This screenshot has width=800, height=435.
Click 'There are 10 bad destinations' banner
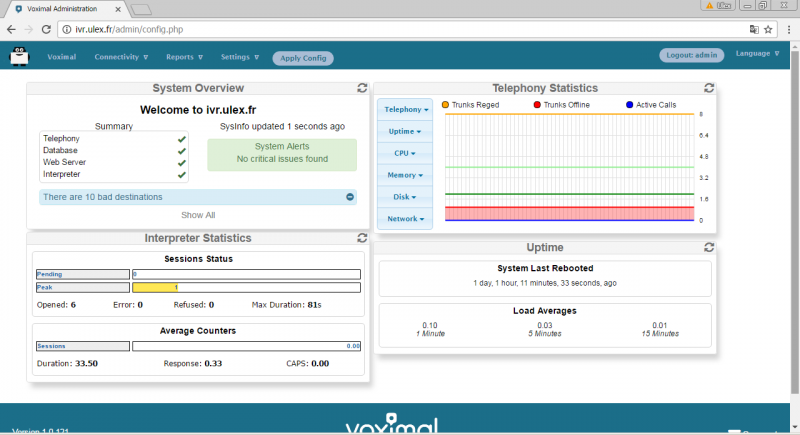click(x=198, y=197)
